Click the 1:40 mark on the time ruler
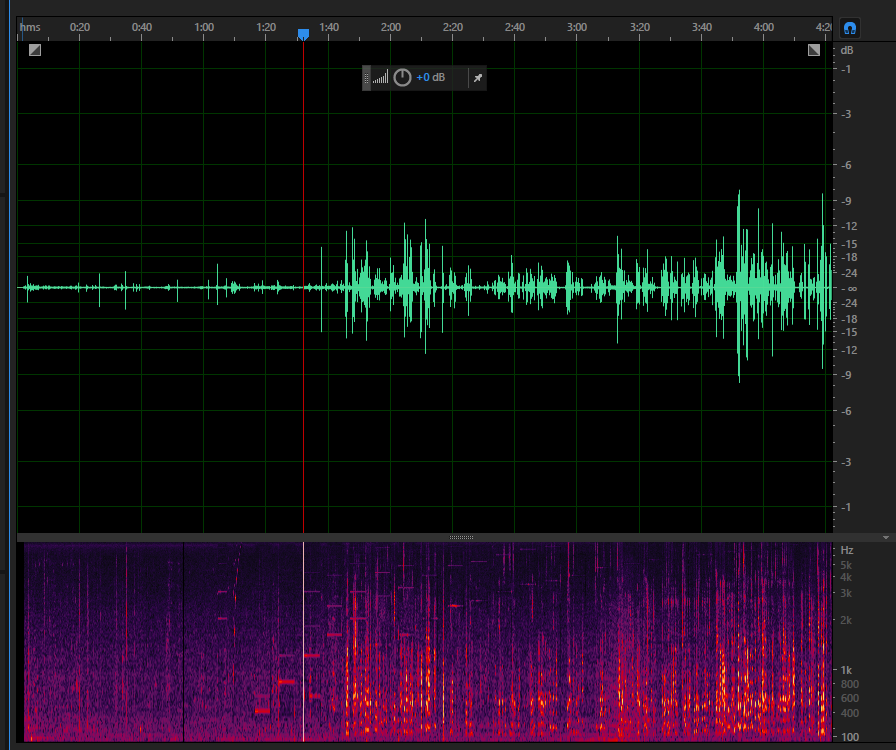The width and height of the screenshot is (896, 750). pyautogui.click(x=329, y=27)
